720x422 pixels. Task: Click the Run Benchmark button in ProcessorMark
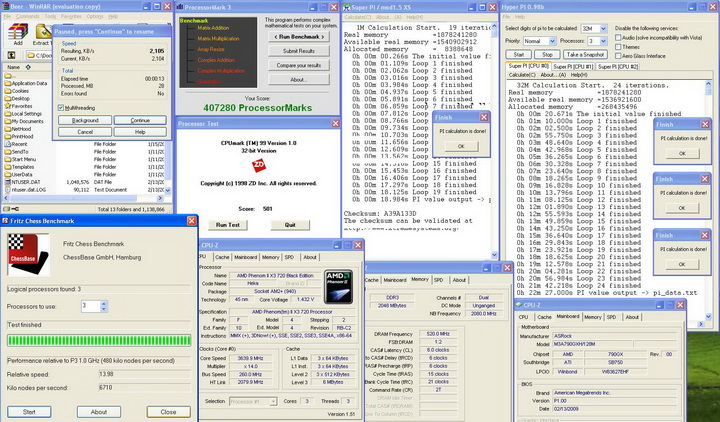tap(299, 37)
